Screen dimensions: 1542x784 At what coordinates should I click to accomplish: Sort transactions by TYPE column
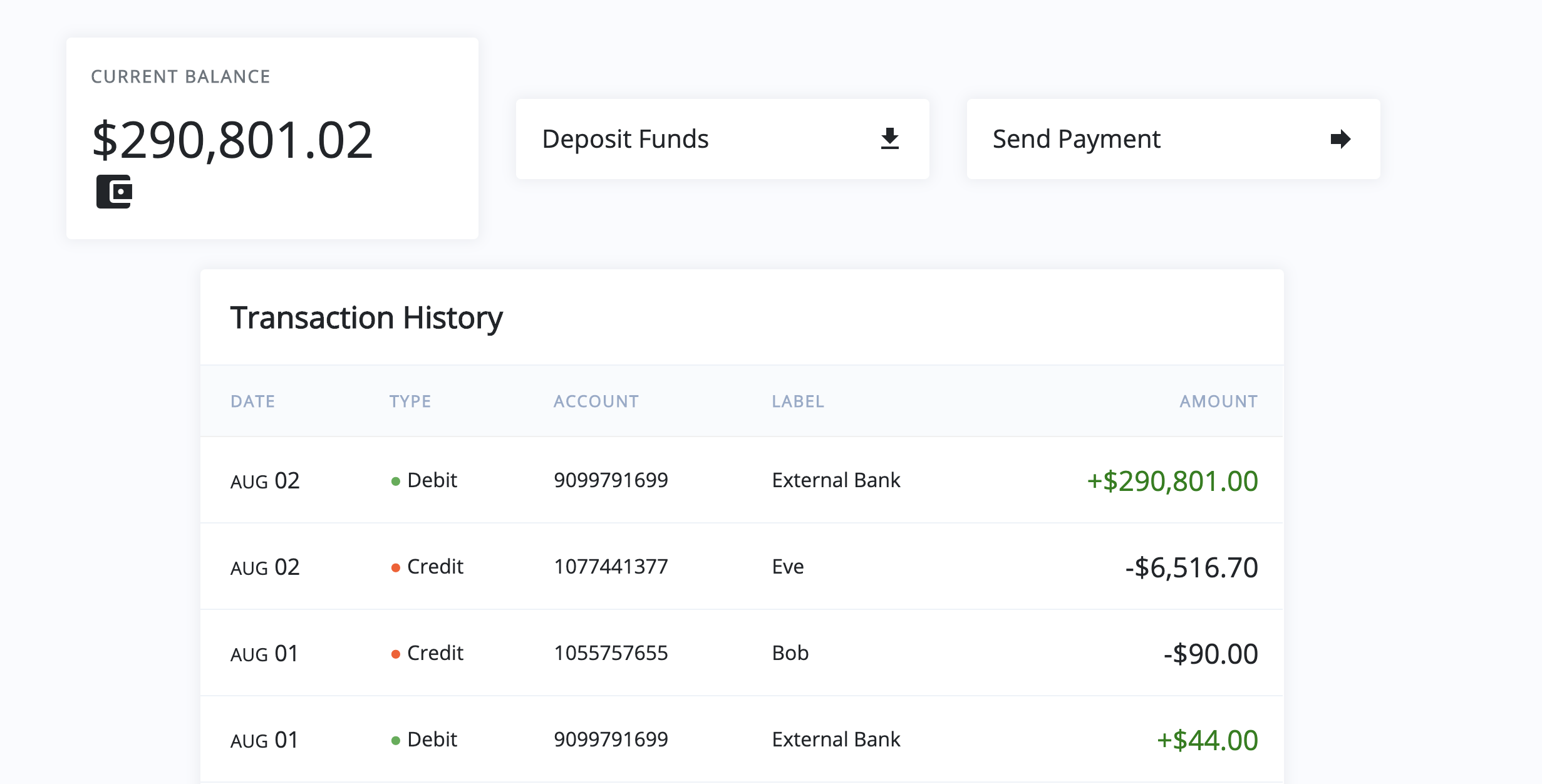(x=411, y=401)
